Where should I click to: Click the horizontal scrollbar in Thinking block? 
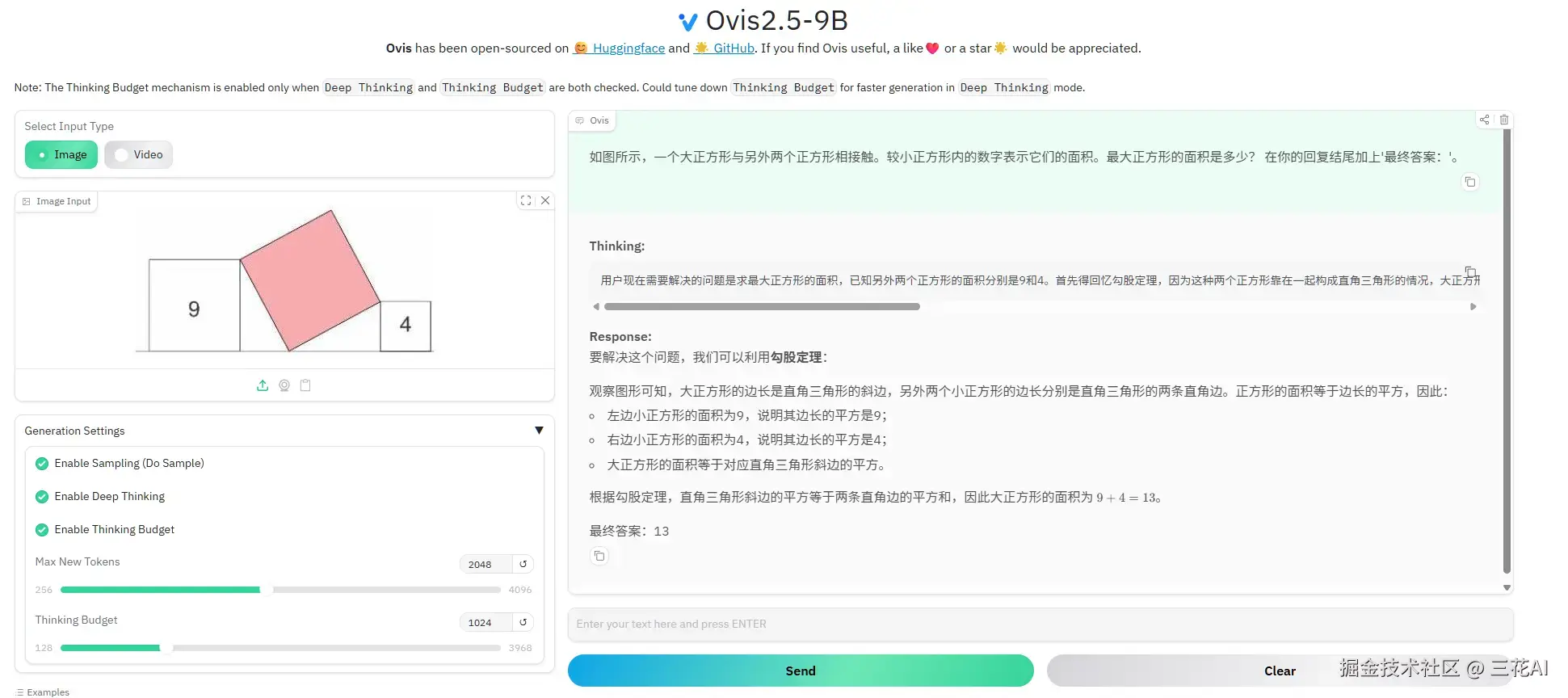point(762,307)
